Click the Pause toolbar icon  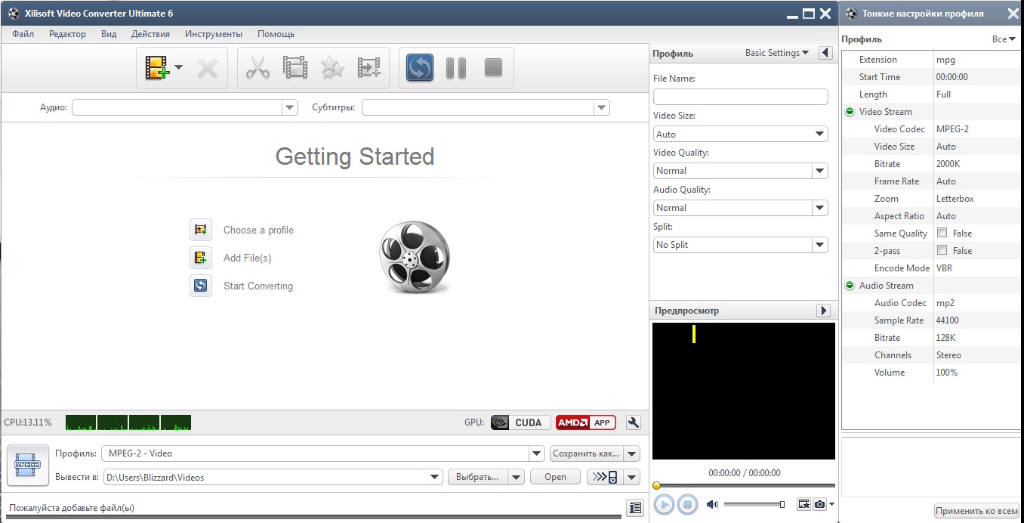456,68
